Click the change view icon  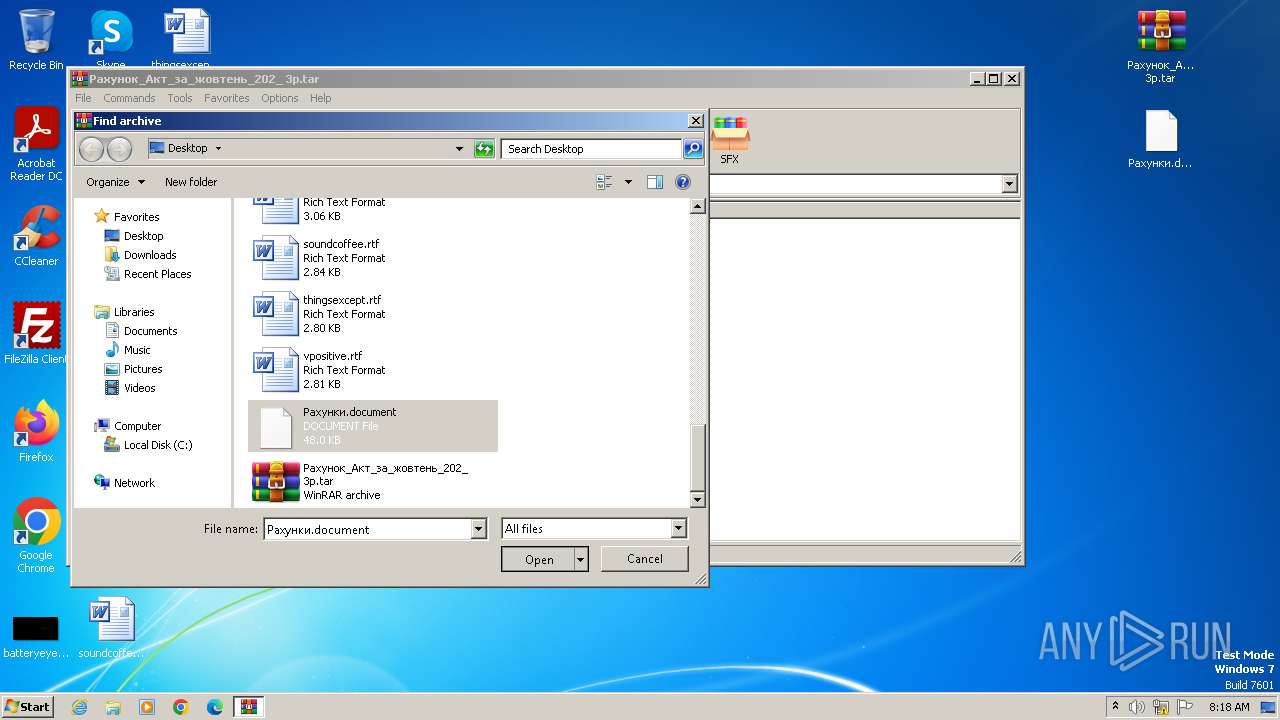click(604, 182)
